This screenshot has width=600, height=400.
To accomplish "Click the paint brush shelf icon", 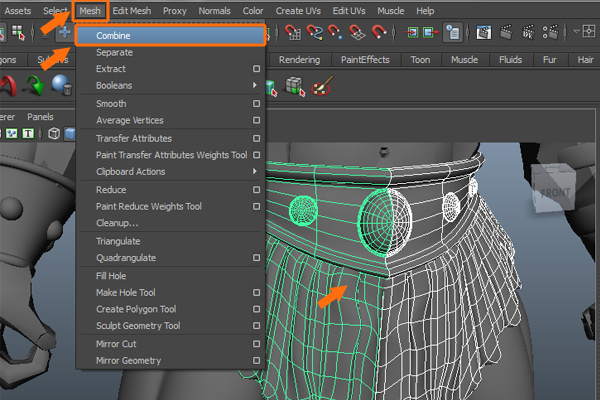I will pyautogui.click(x=321, y=86).
